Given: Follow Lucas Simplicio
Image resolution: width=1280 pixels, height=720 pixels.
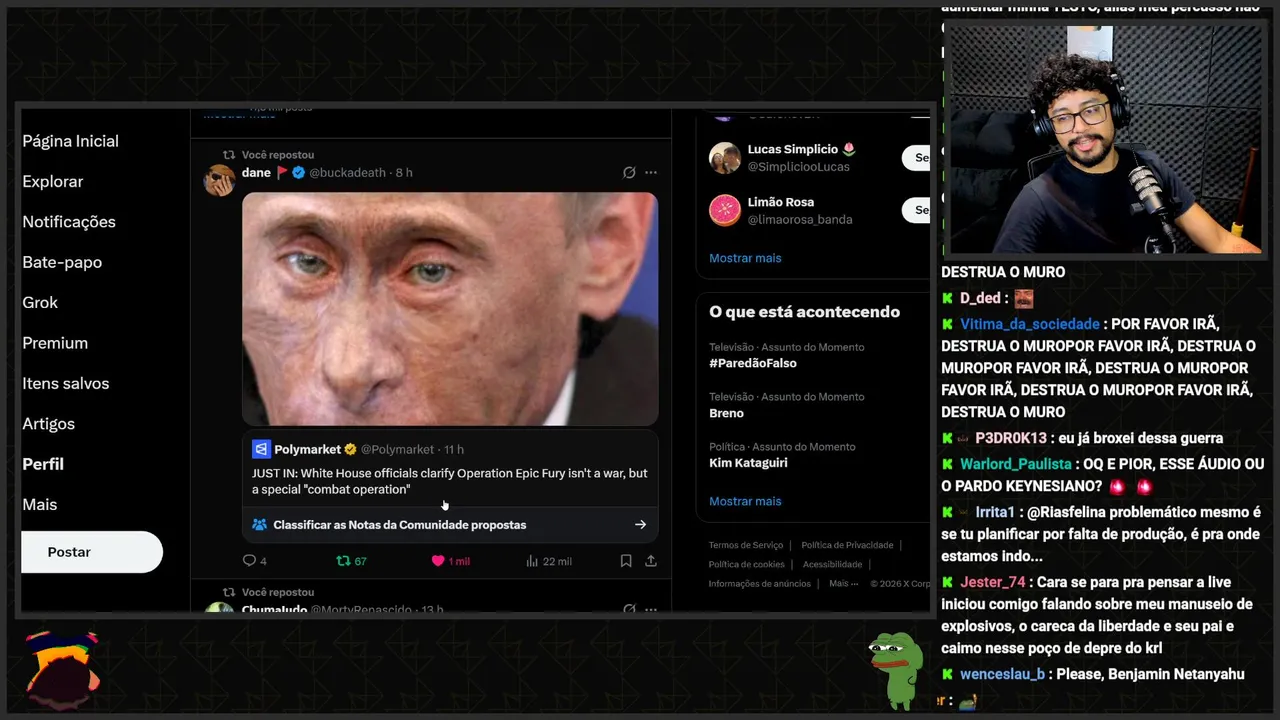Looking at the screenshot, I should (916, 157).
